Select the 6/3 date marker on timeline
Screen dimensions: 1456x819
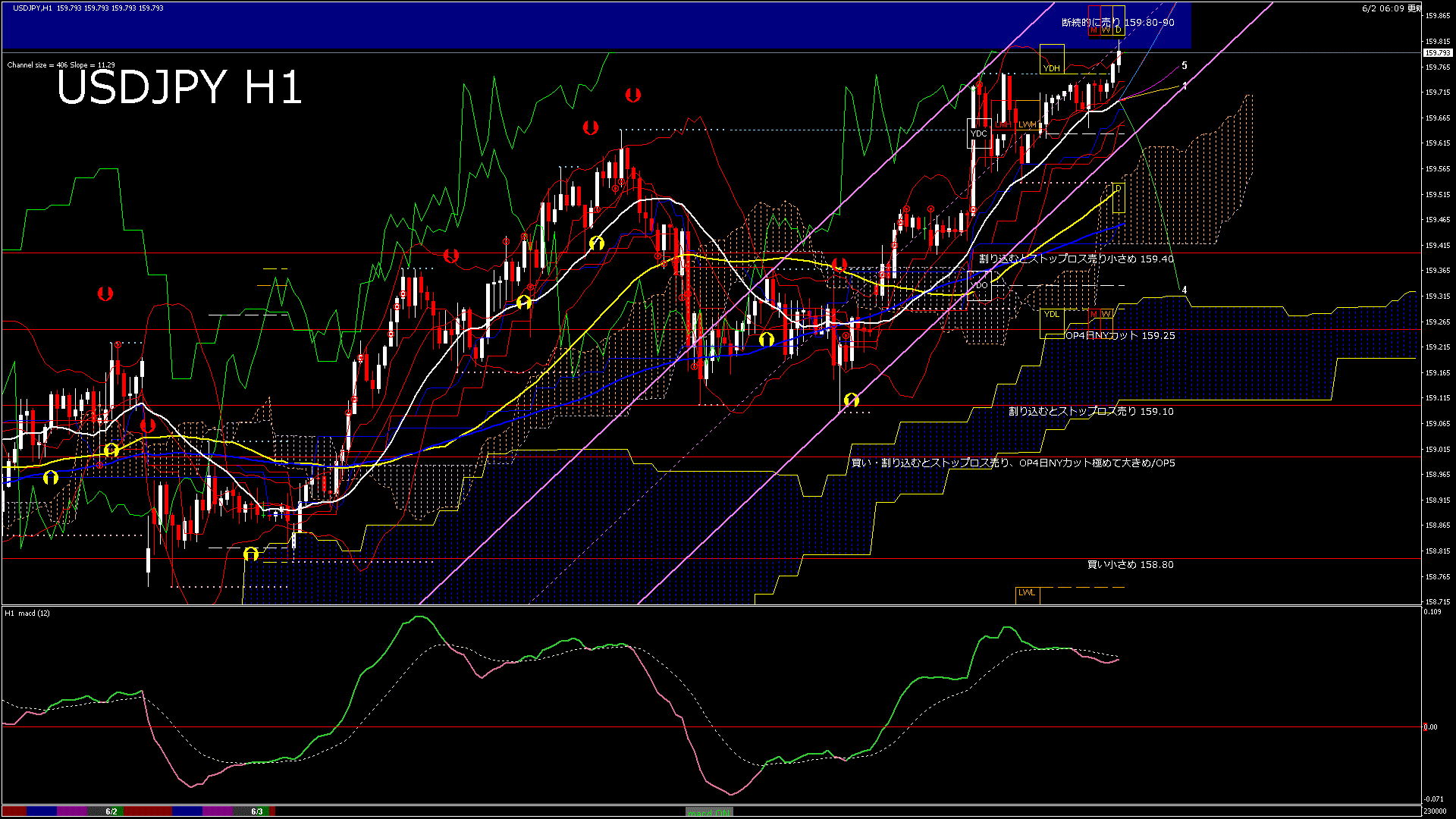click(257, 811)
